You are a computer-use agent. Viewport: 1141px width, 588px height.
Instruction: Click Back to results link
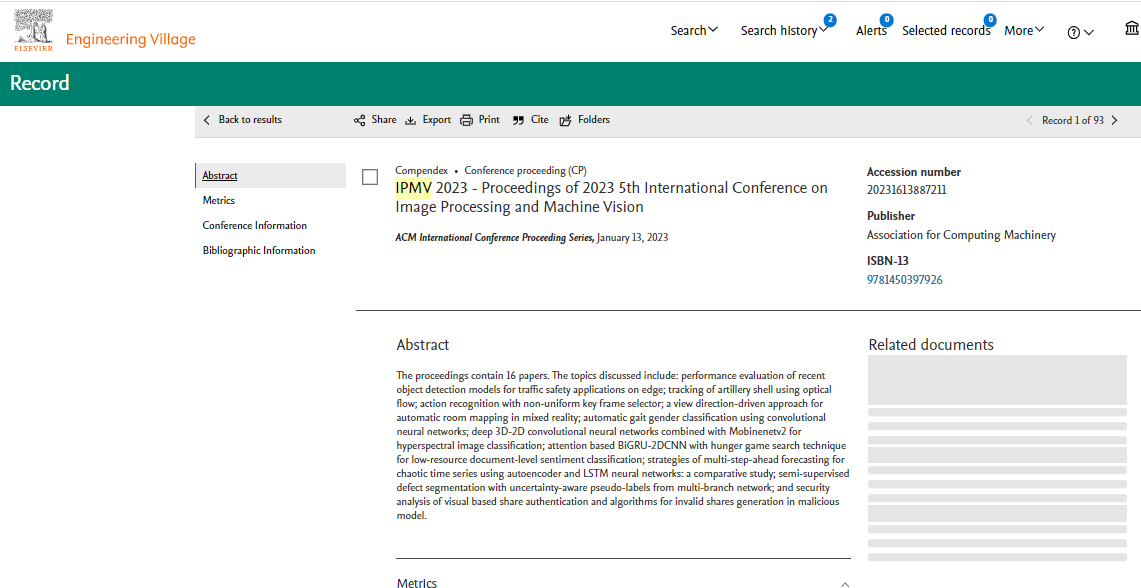tap(242, 120)
